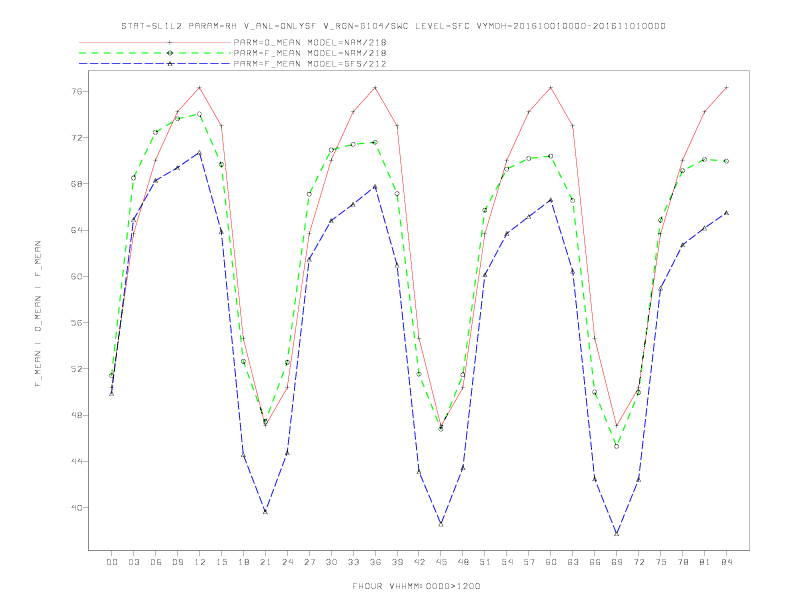This screenshot has width=792, height=612.
Task: Click the x-axis title FHOUR VHHMM:0000>1200
Action: [x=416, y=586]
